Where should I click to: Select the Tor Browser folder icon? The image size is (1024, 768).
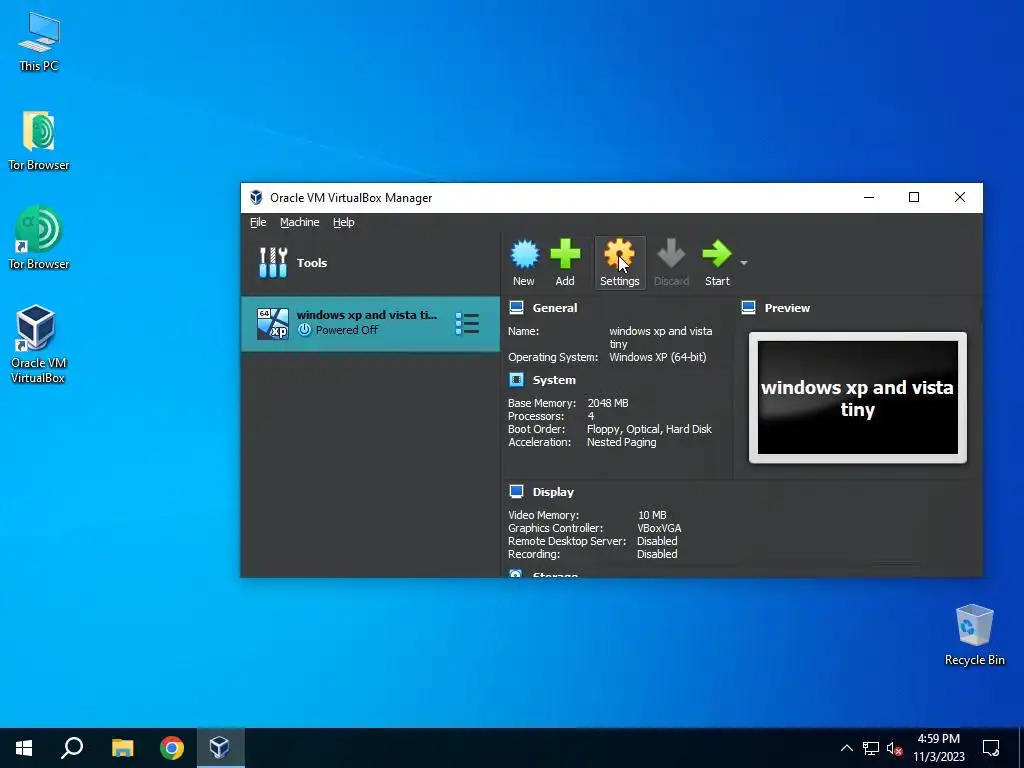point(39,141)
